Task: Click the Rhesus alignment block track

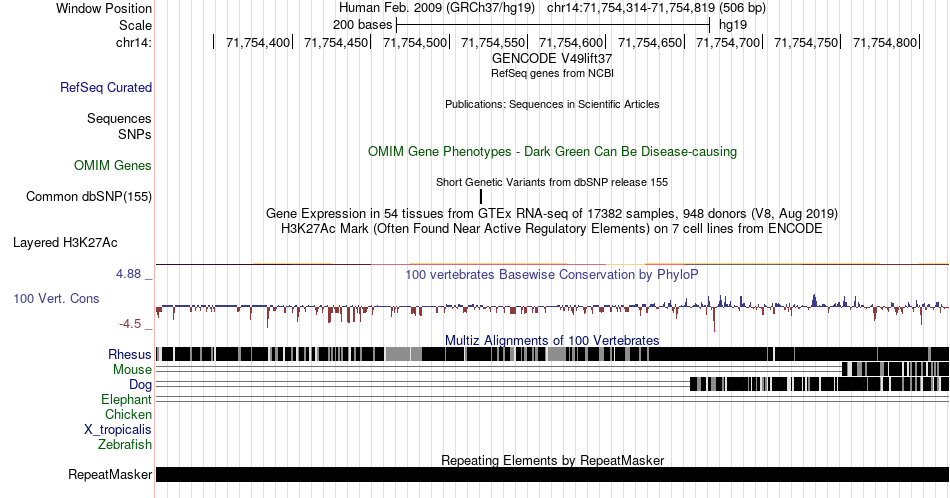Action: (552, 354)
